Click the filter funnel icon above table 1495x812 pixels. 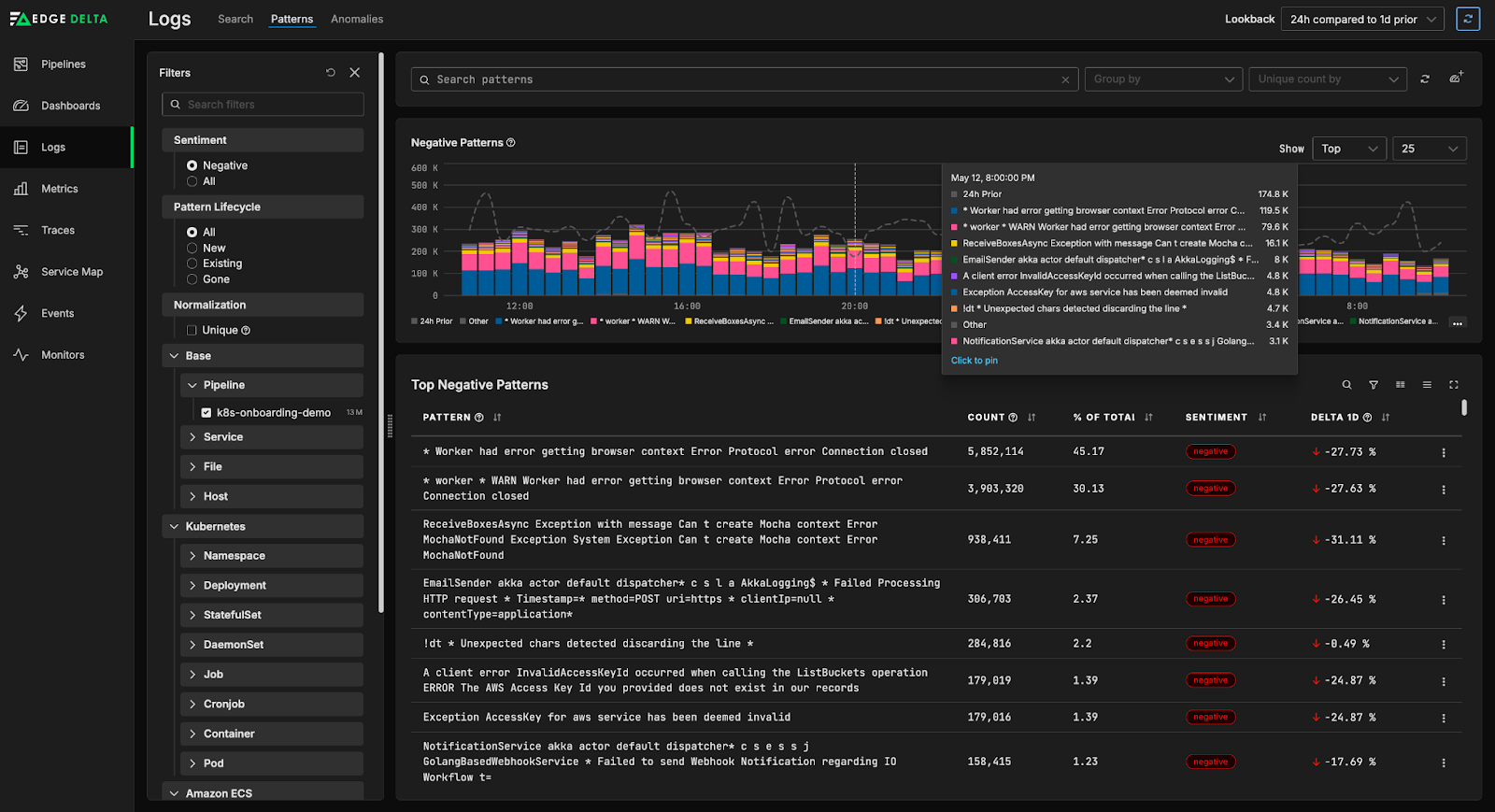point(1374,385)
